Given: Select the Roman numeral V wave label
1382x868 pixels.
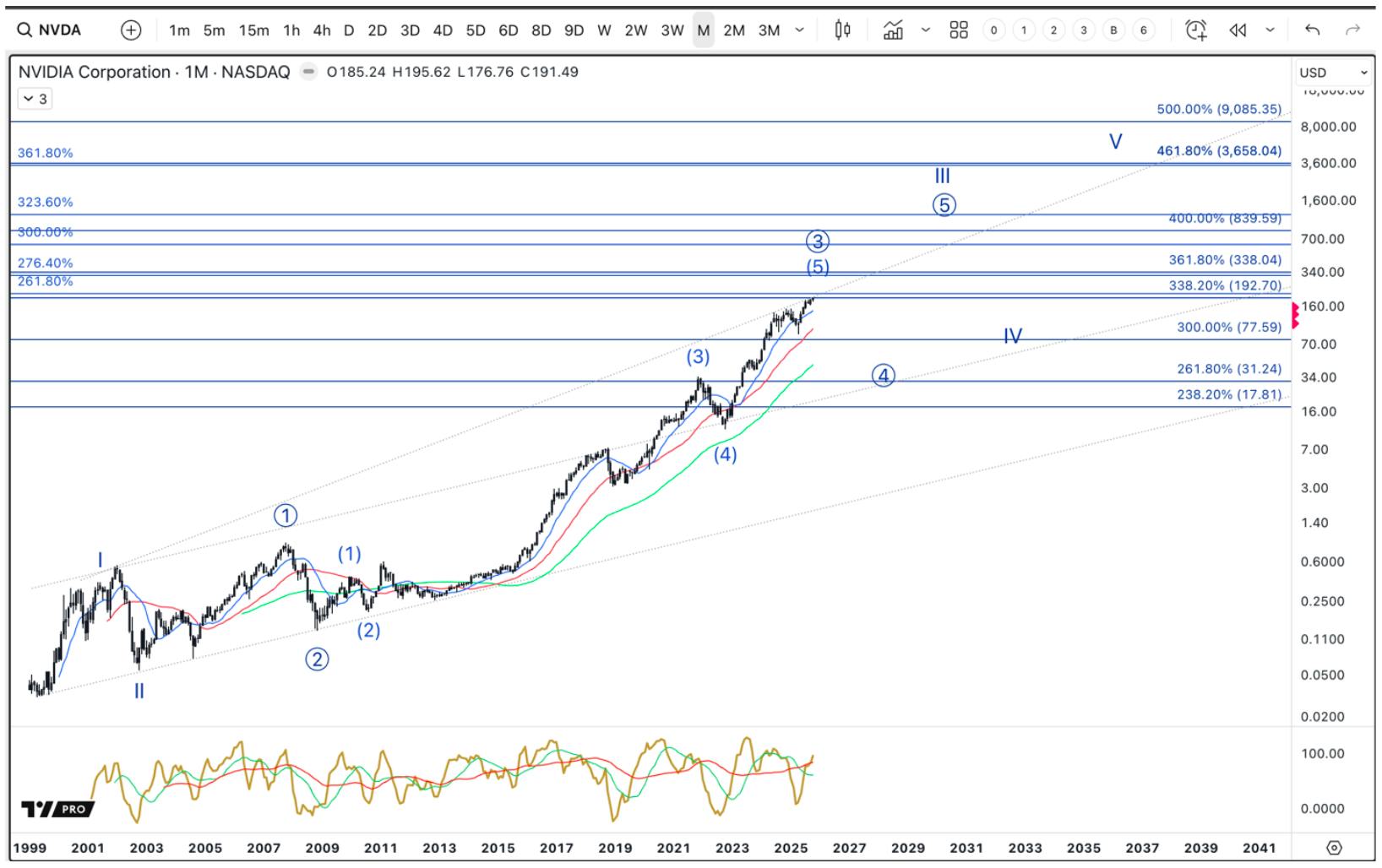Looking at the screenshot, I should (x=1116, y=141).
